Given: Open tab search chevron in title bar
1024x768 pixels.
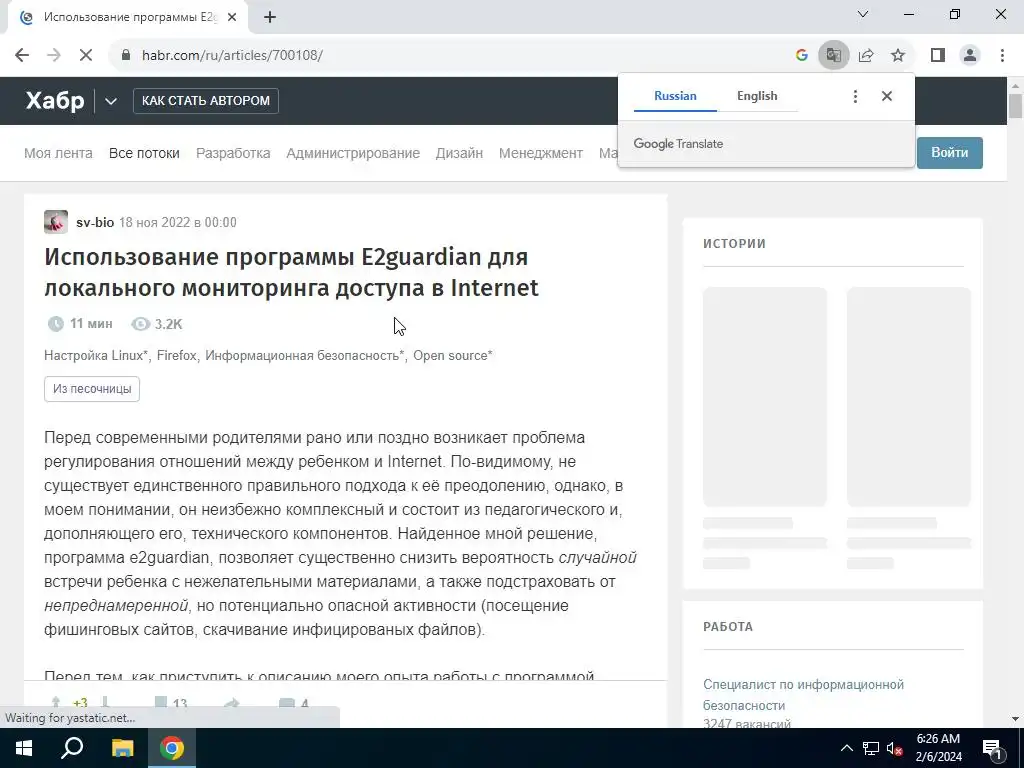Looking at the screenshot, I should 863,14.
